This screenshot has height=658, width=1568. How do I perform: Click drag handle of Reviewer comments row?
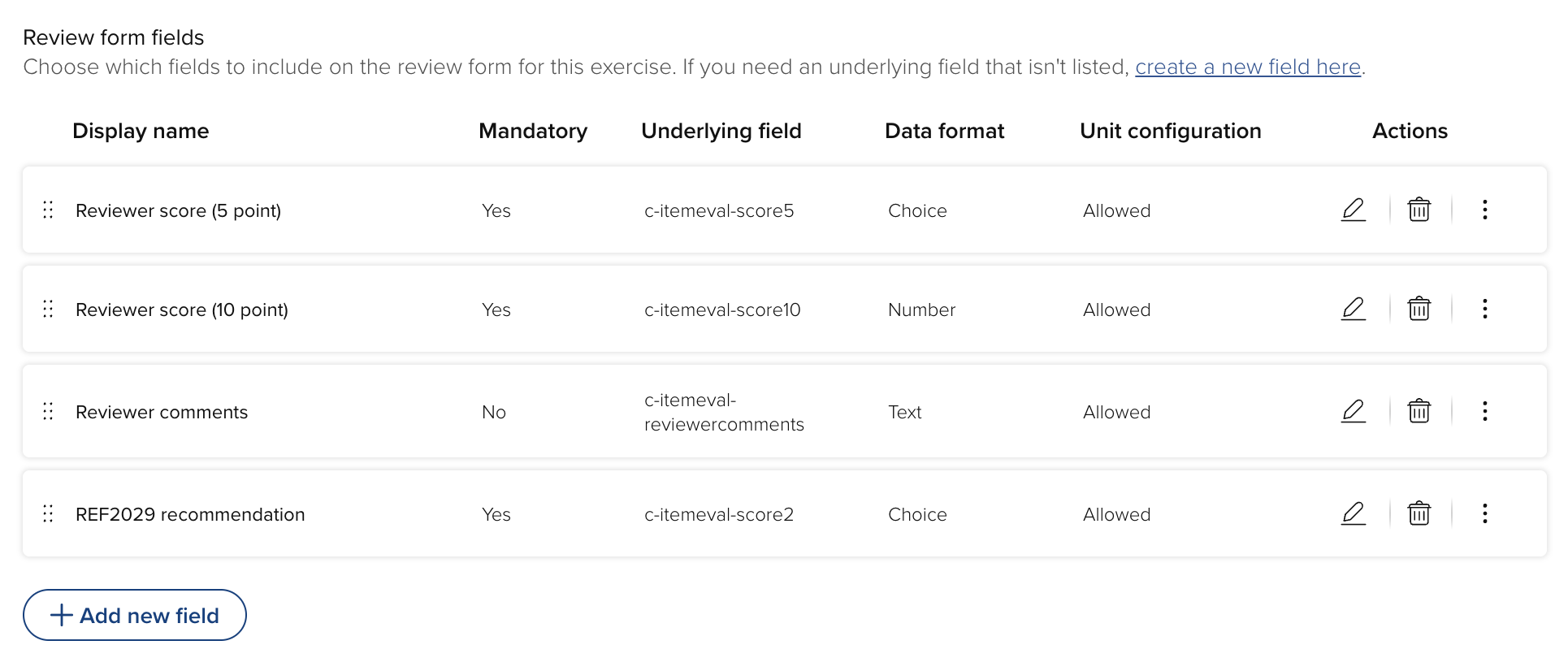pyautogui.click(x=48, y=412)
